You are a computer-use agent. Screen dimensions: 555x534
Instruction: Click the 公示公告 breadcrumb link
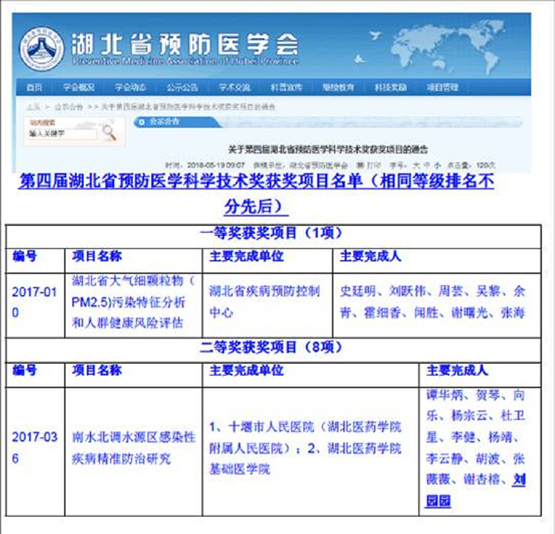click(68, 107)
